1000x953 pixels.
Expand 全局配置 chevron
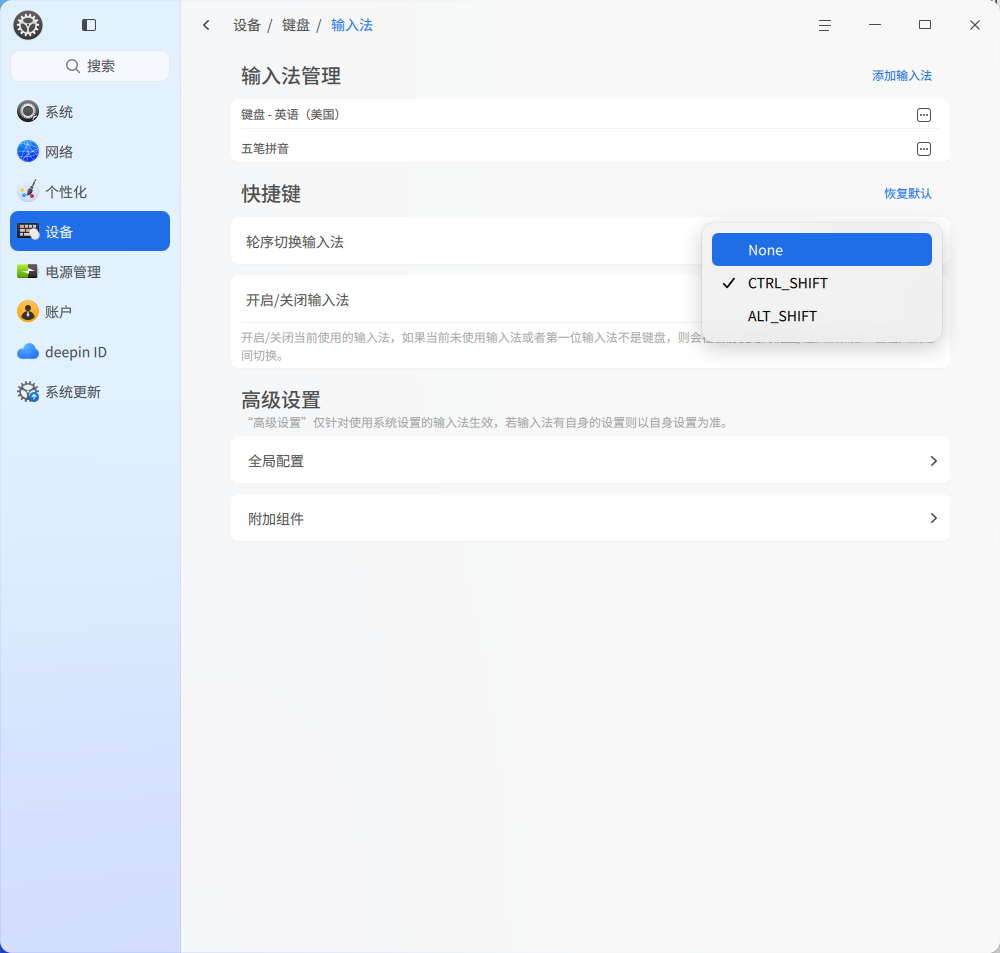tap(933, 461)
